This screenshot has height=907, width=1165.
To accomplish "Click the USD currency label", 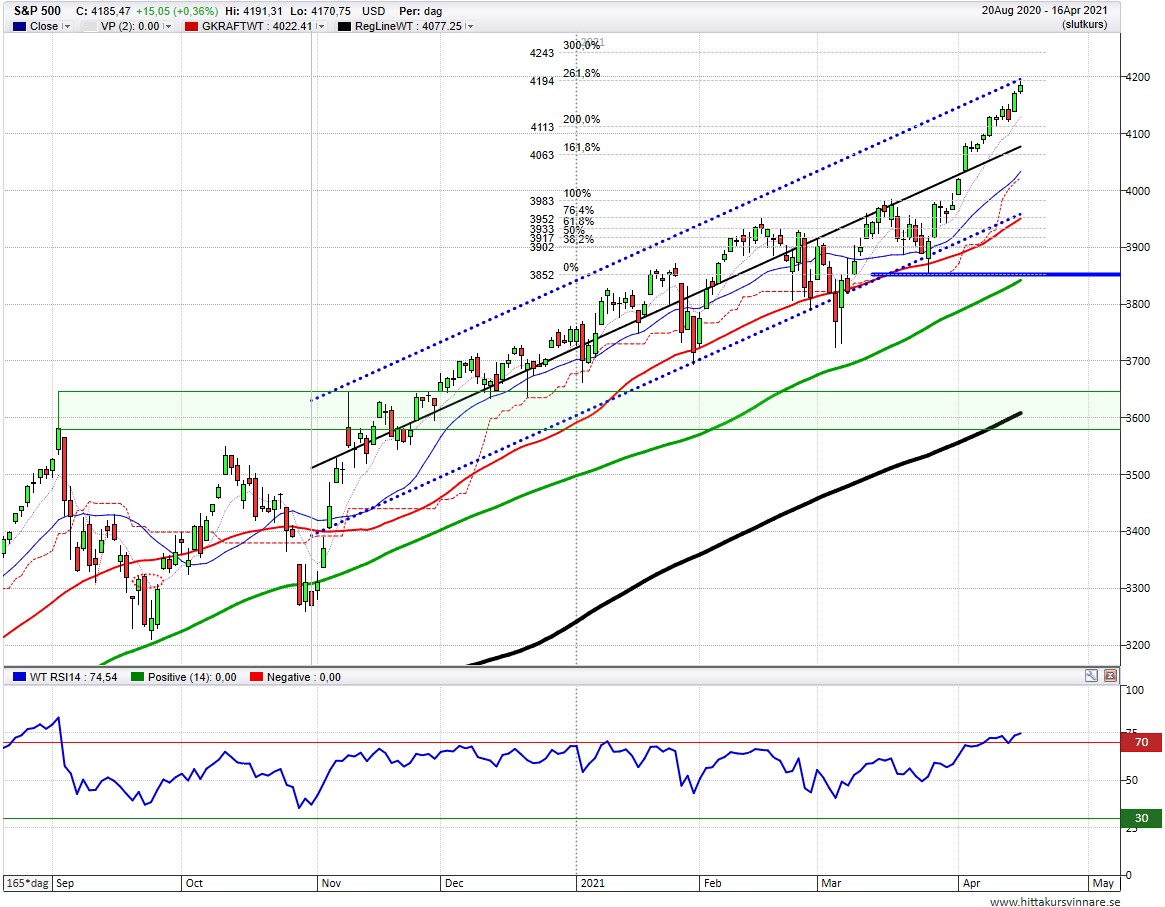I will 373,11.
